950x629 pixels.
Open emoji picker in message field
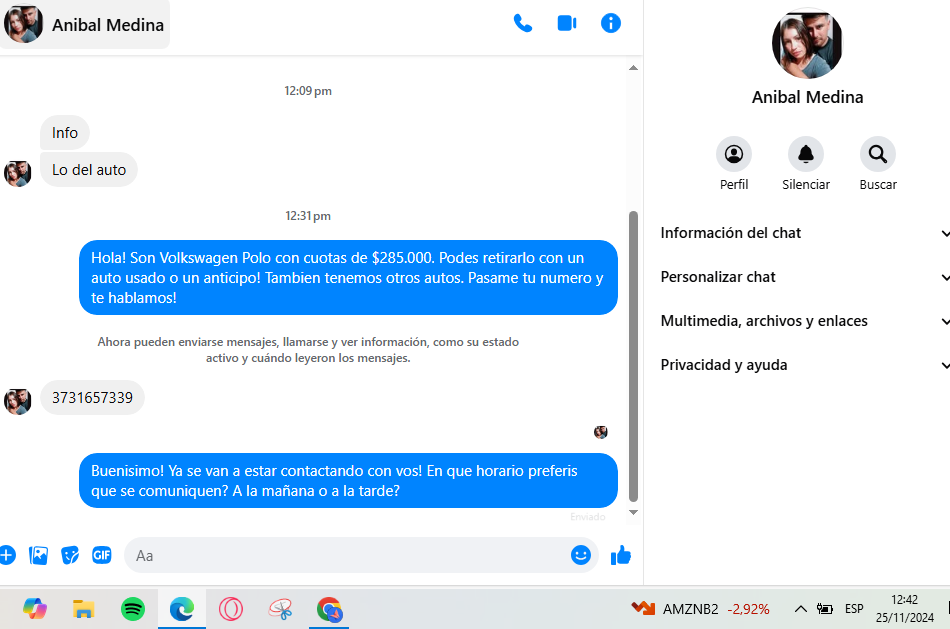point(580,555)
